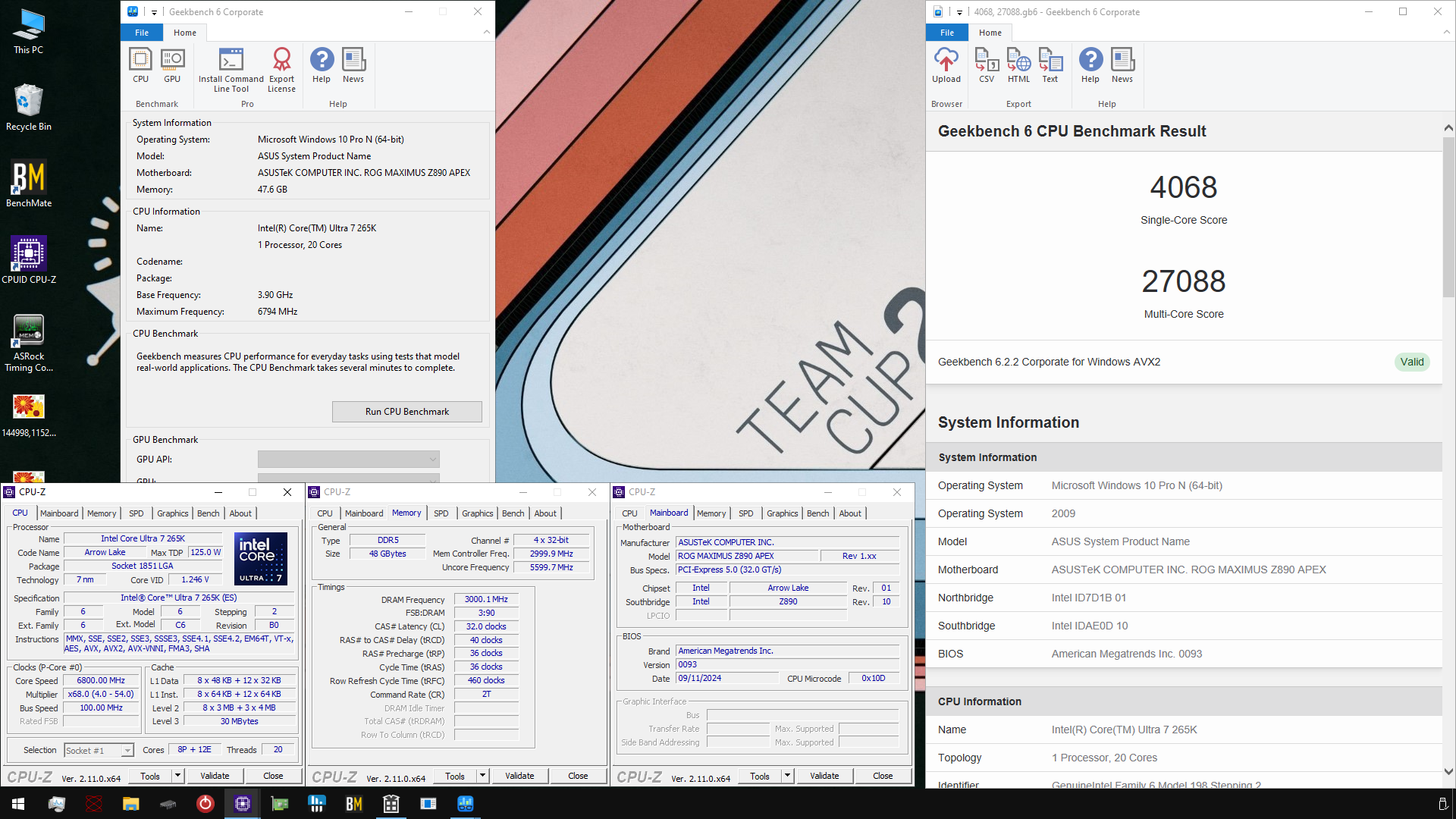Expand Tools dropdown arrow in third CPU-Z
Screen dimensions: 1456x819
pos(787,776)
